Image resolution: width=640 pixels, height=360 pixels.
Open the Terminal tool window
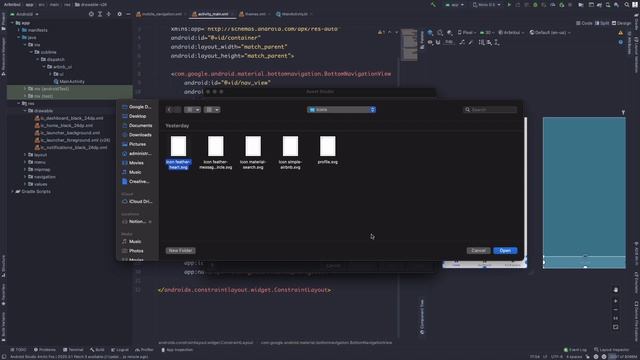point(73,350)
